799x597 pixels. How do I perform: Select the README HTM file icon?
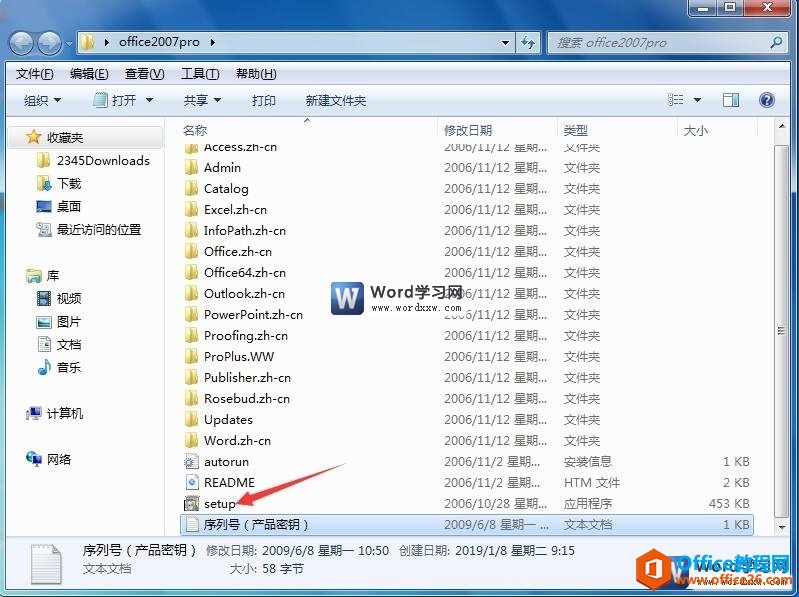(191, 482)
